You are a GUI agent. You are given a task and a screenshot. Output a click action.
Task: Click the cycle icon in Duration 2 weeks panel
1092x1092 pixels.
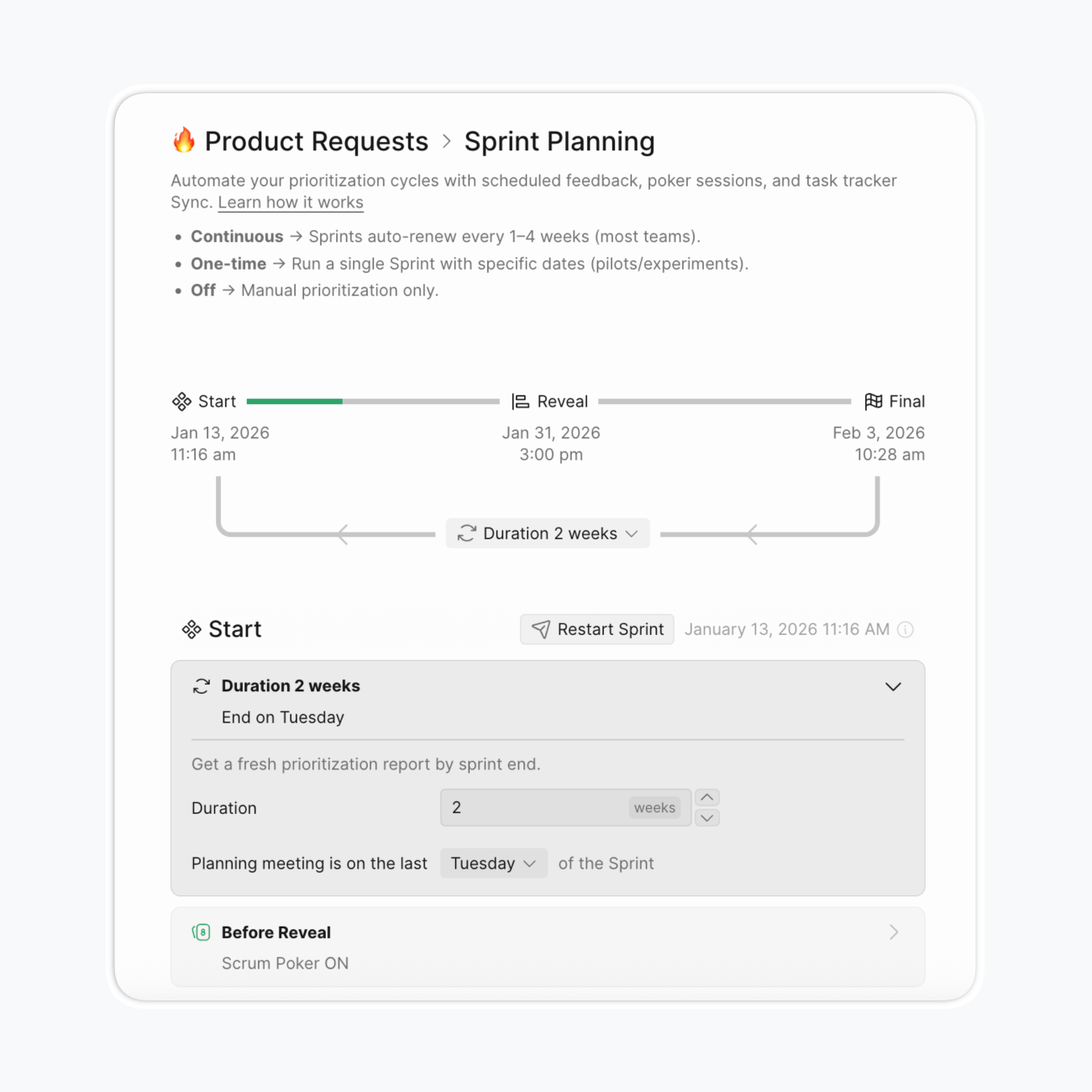[x=202, y=686]
